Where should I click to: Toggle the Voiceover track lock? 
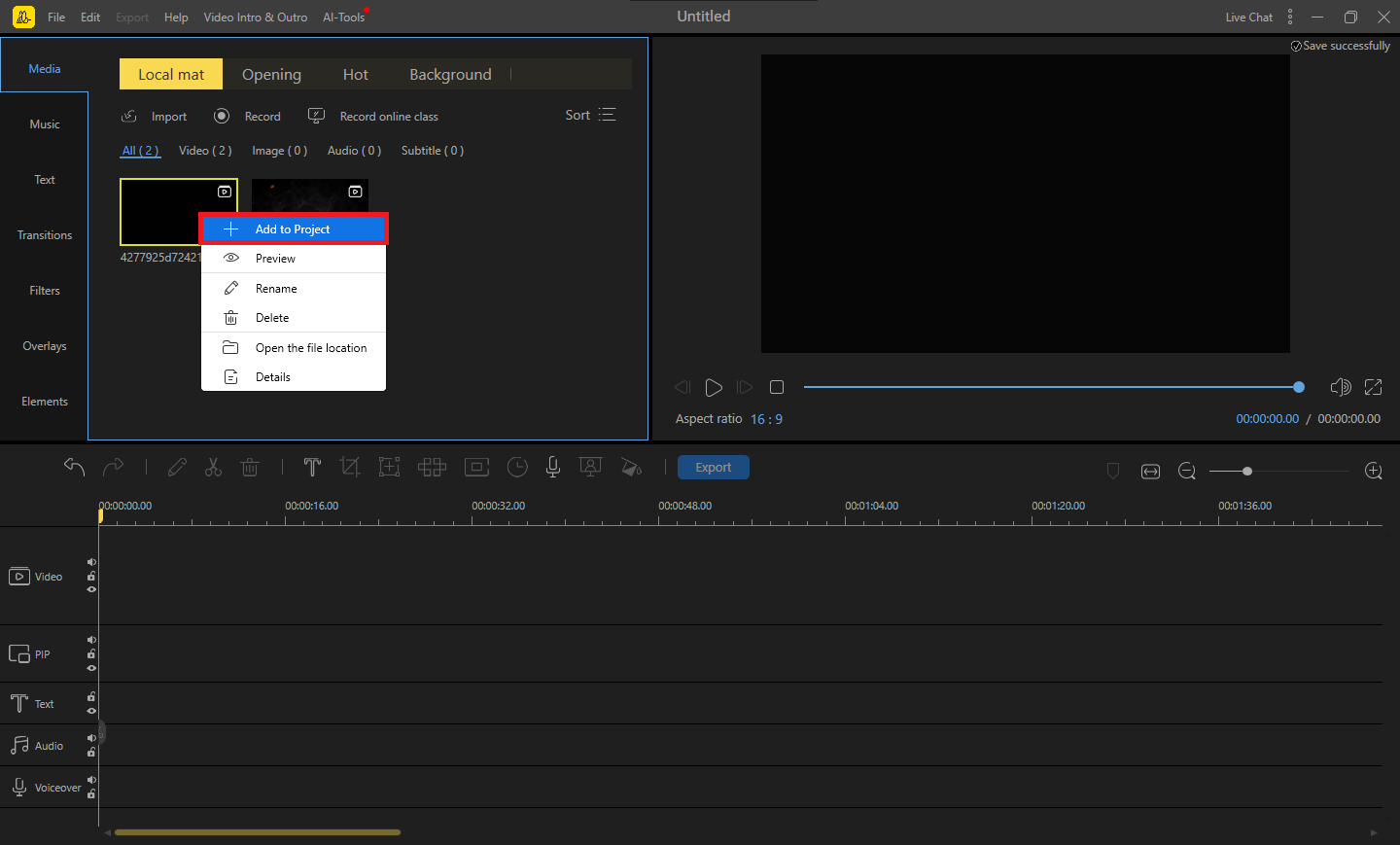tap(91, 794)
